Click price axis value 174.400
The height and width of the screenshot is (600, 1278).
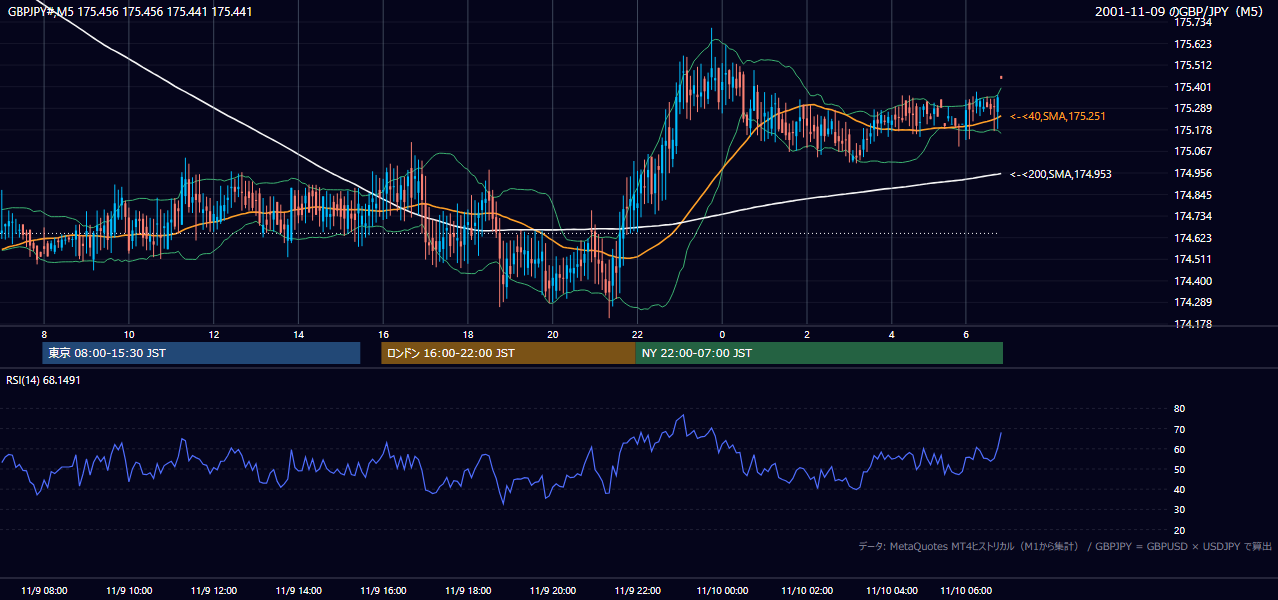click(x=1193, y=281)
